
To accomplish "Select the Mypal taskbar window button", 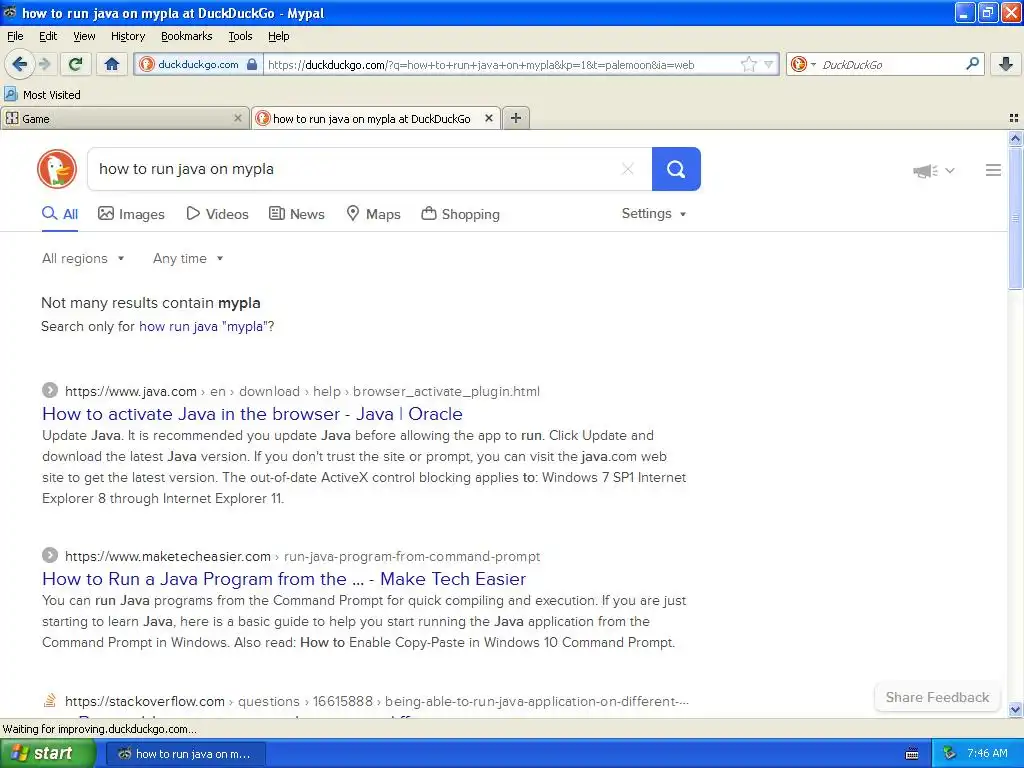I will pyautogui.click(x=185, y=754).
